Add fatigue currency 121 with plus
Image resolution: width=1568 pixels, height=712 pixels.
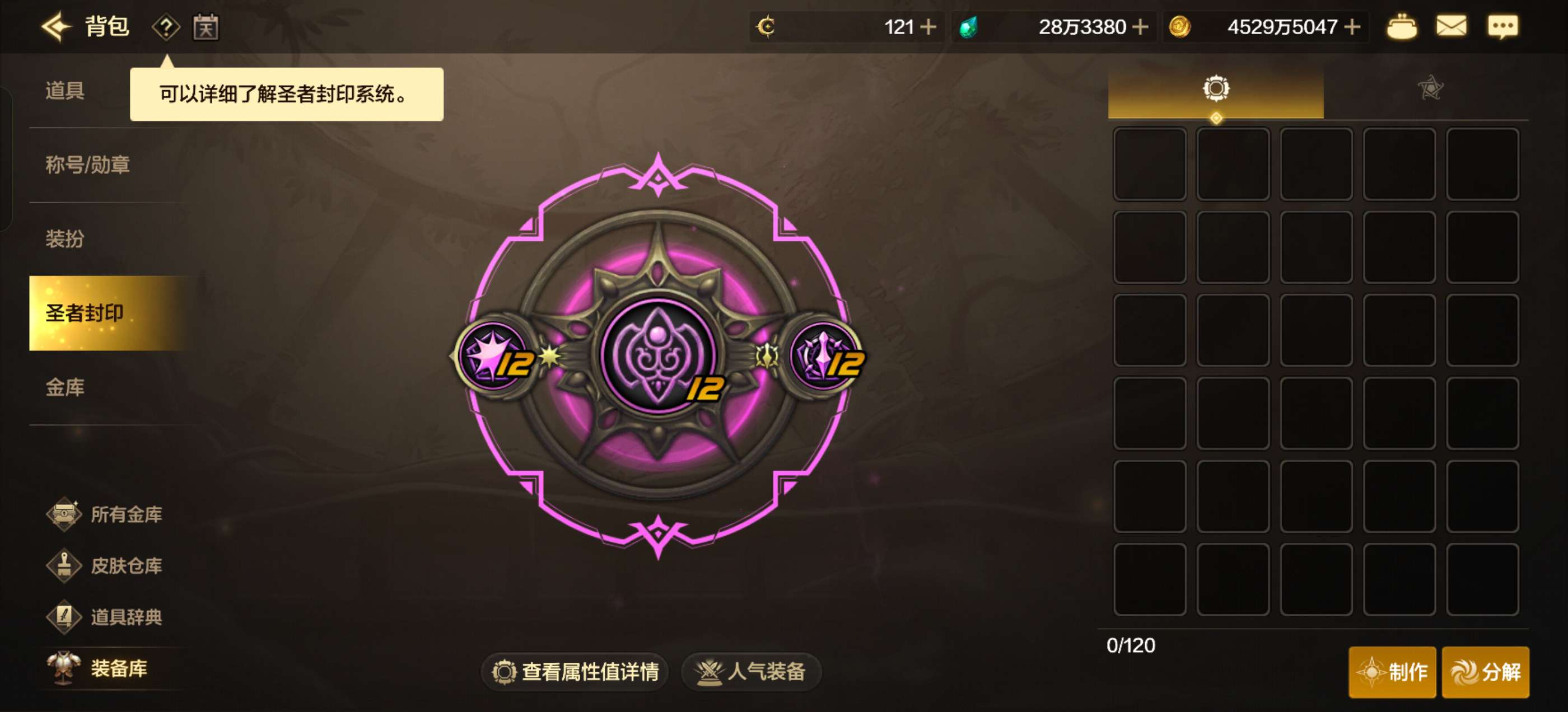click(x=928, y=27)
